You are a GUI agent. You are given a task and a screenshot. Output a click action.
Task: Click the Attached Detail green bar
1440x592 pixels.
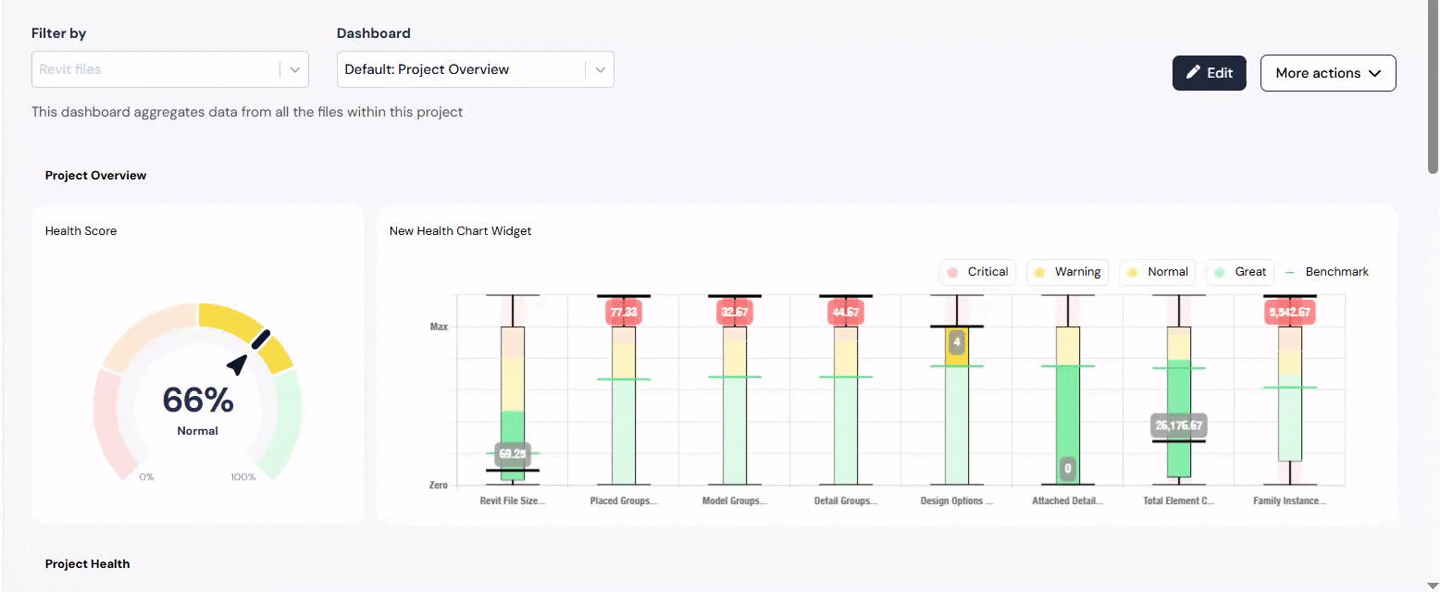[x=1067, y=420]
